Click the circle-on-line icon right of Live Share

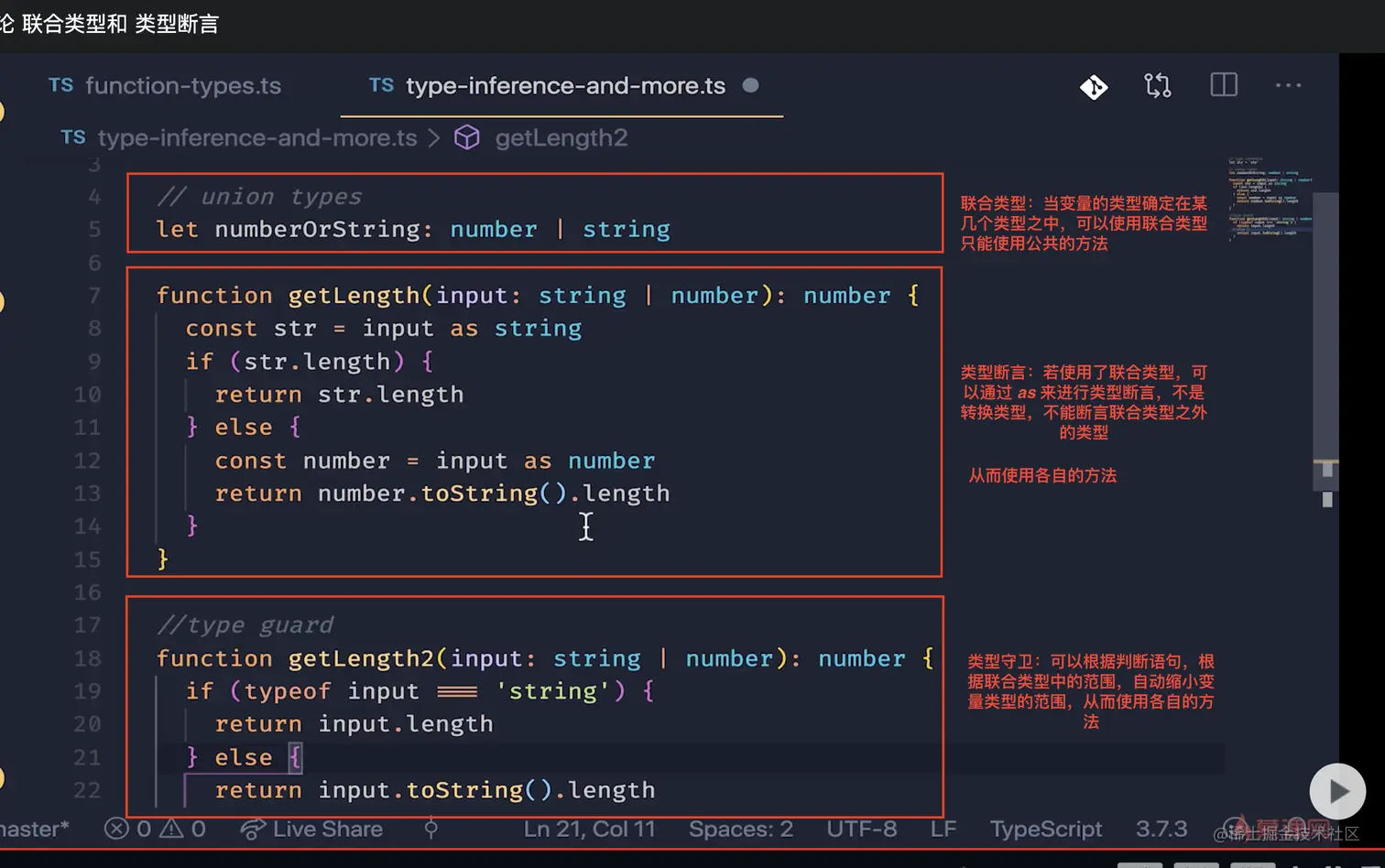[431, 829]
